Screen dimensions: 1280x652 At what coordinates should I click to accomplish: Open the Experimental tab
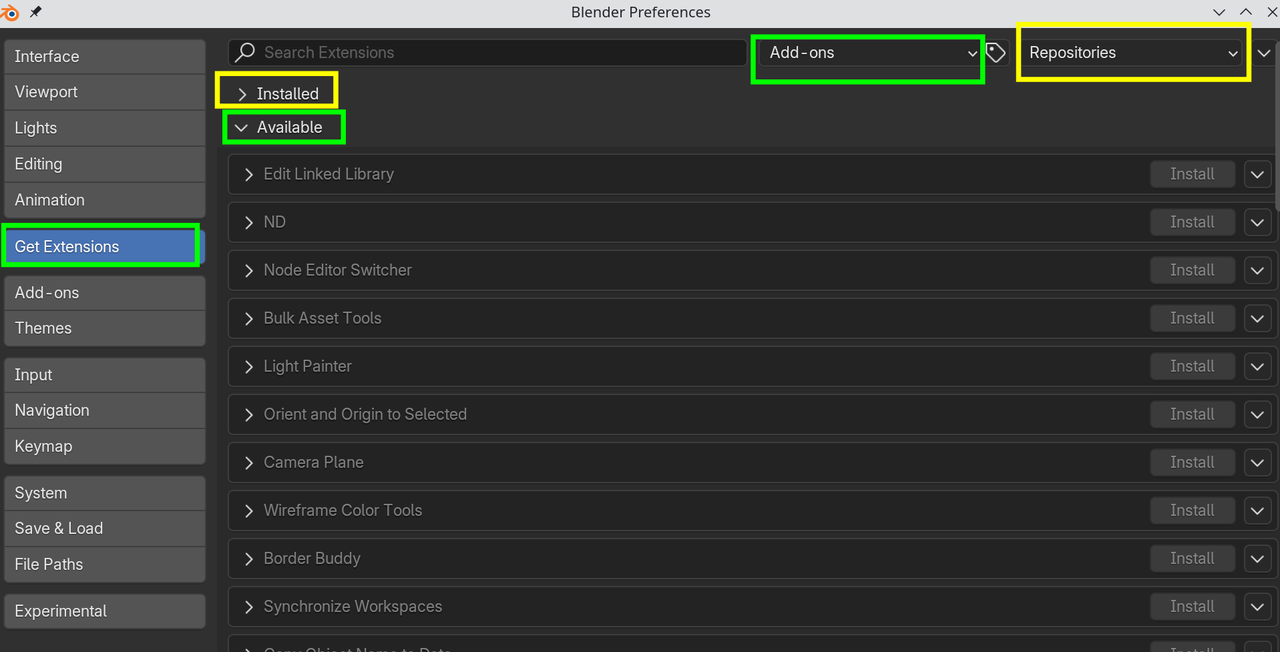click(x=104, y=611)
